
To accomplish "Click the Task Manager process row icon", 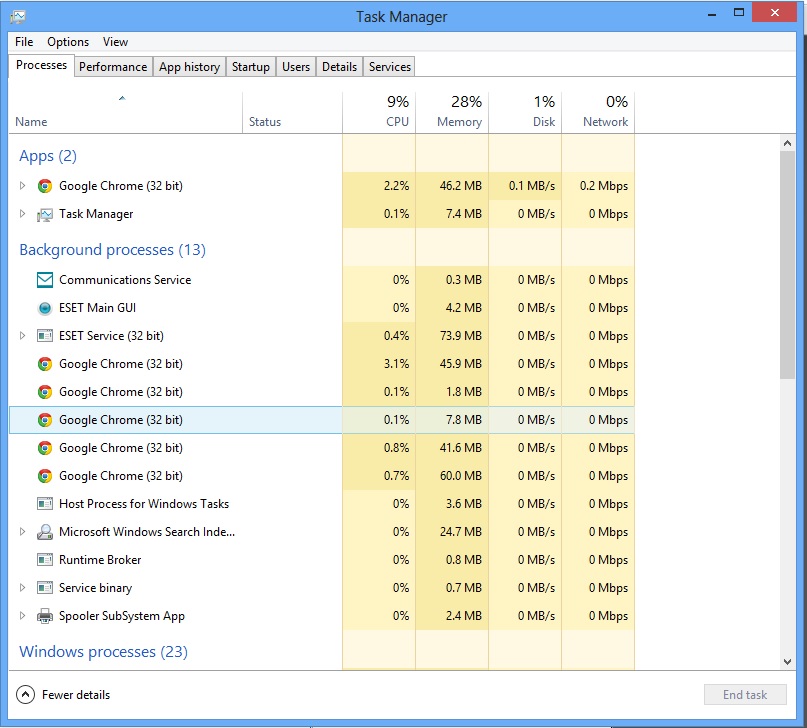I will 45,214.
